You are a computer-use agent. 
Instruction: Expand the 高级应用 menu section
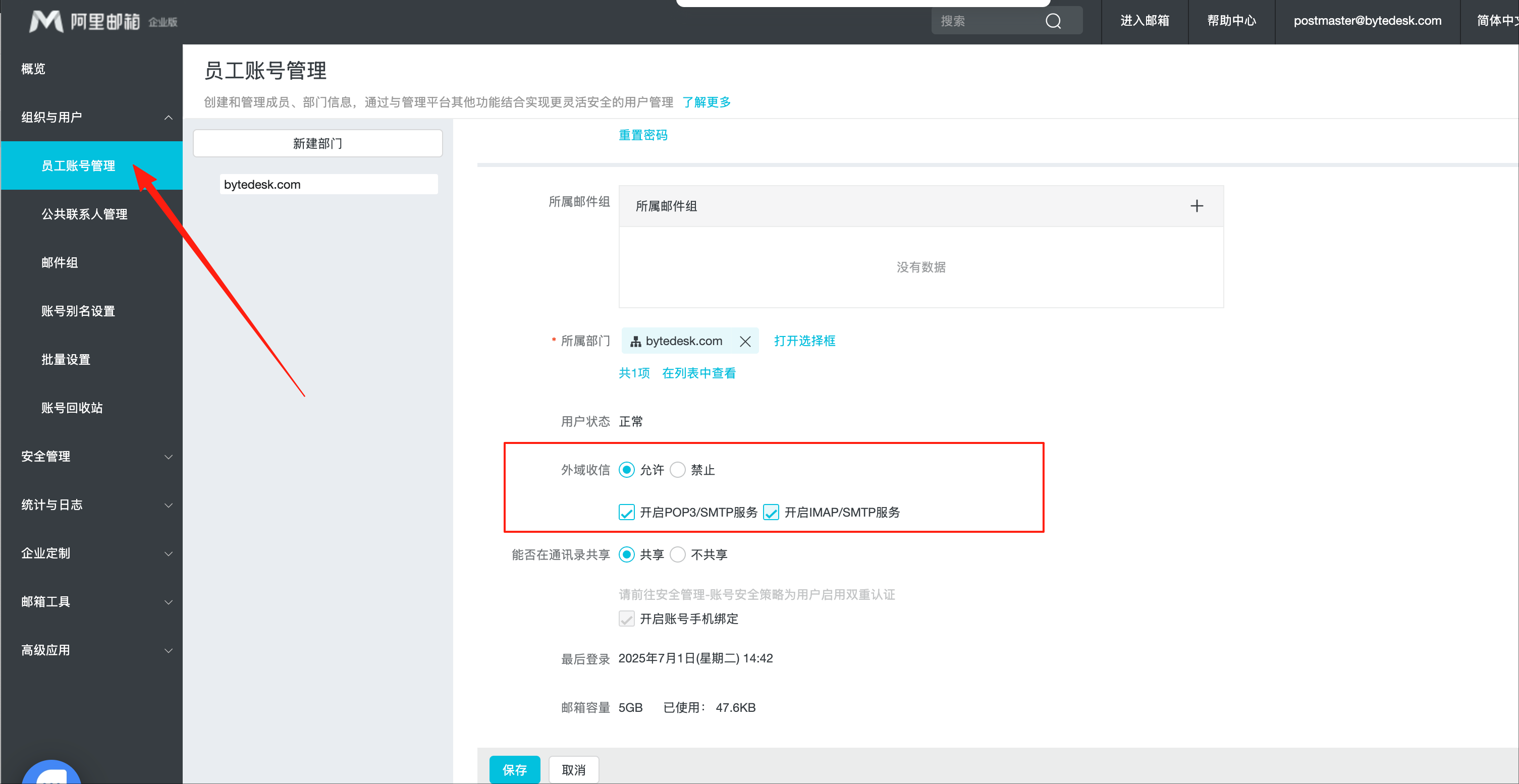point(92,650)
